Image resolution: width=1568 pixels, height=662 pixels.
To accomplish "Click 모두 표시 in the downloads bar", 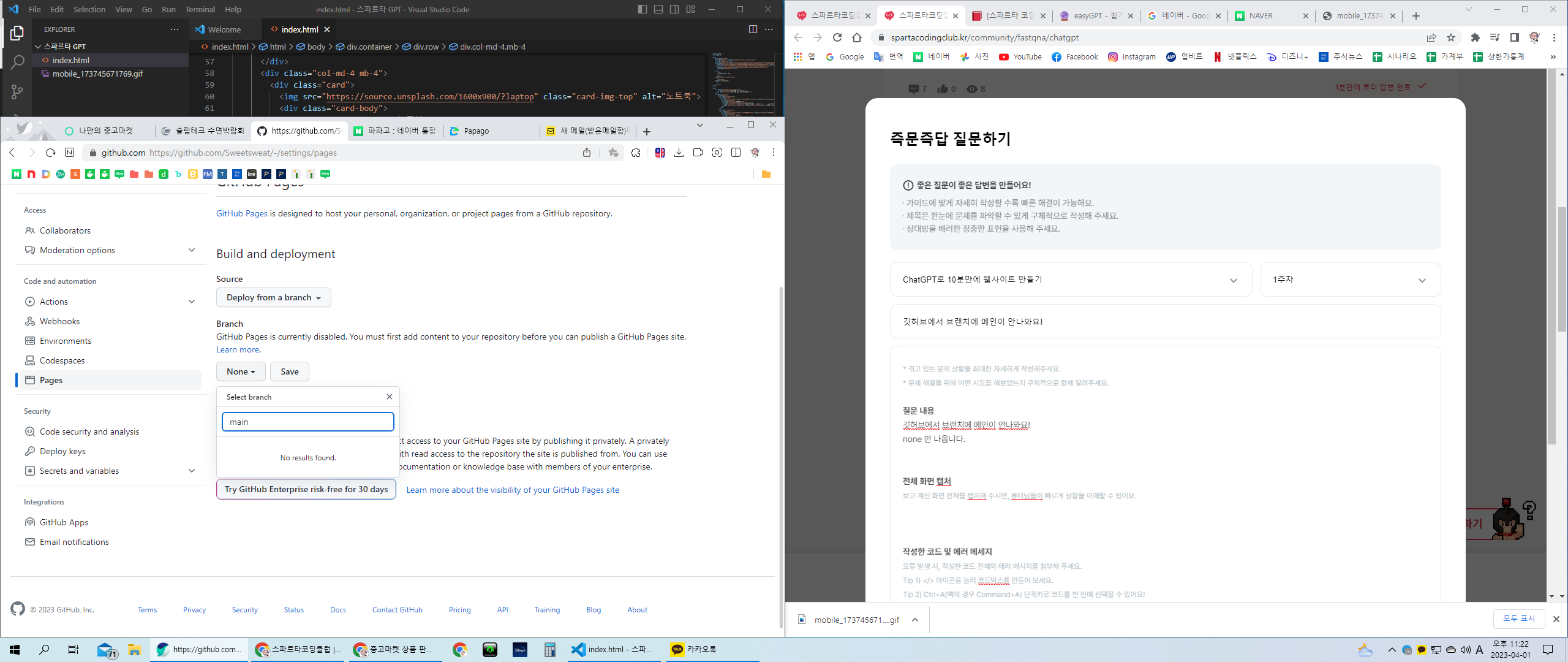I will pyautogui.click(x=1518, y=619).
